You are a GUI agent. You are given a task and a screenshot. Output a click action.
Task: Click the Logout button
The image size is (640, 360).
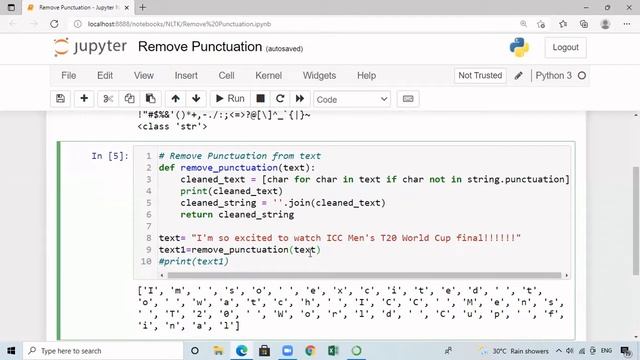click(x=565, y=47)
